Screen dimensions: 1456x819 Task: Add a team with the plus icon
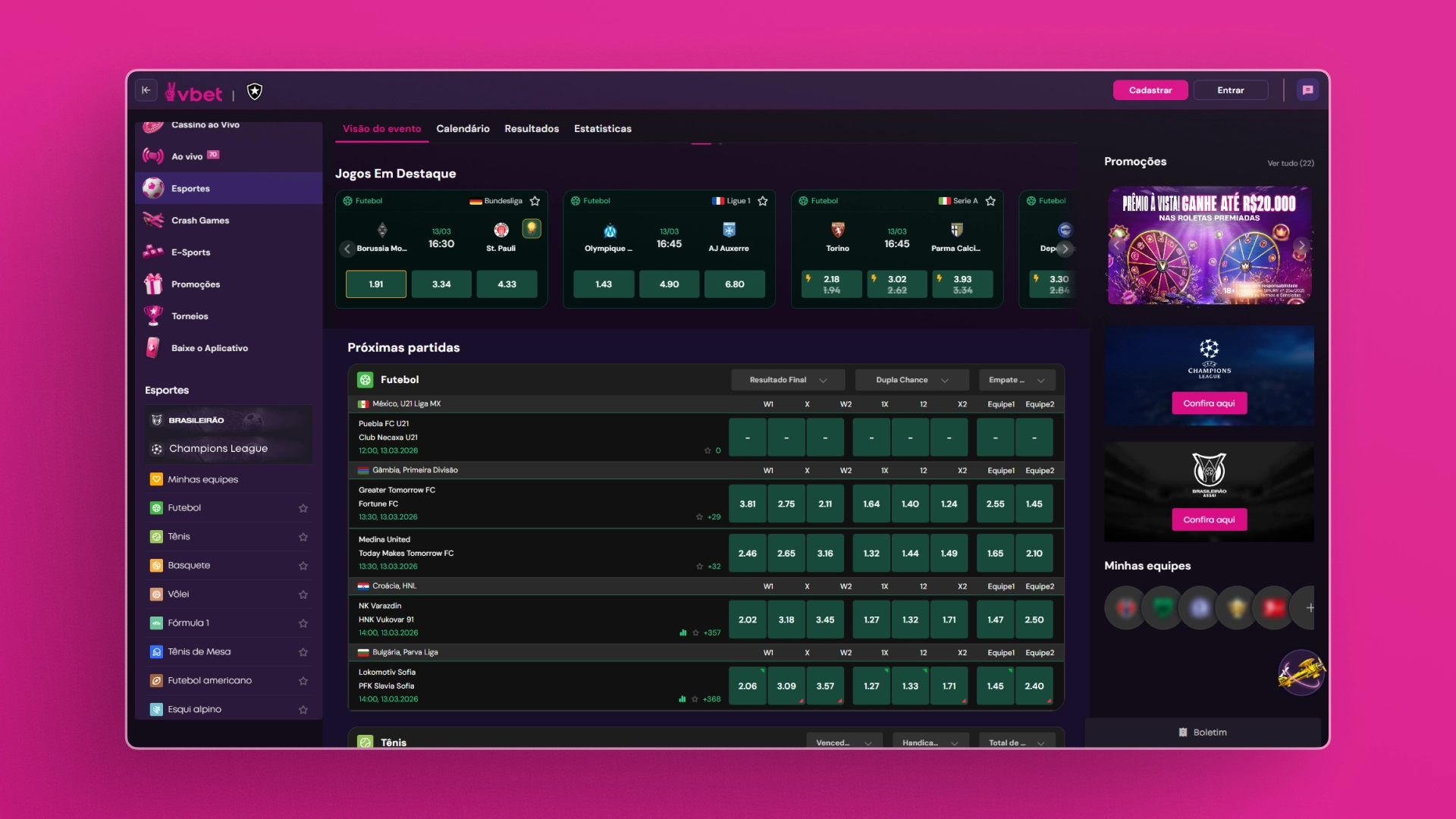pyautogui.click(x=1310, y=607)
